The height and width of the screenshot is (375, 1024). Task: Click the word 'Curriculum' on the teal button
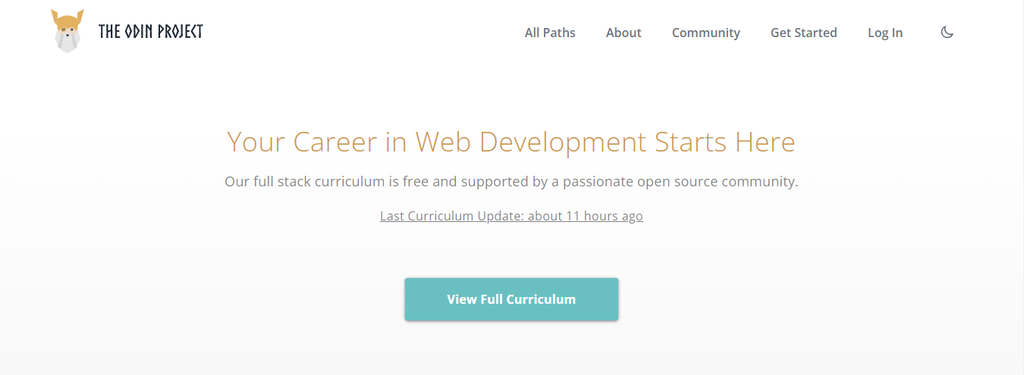click(x=542, y=299)
